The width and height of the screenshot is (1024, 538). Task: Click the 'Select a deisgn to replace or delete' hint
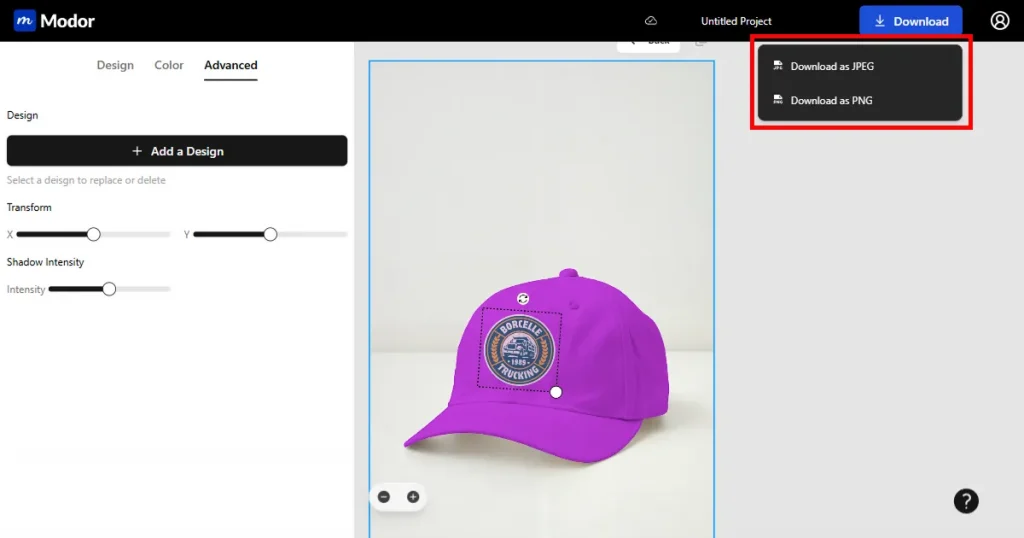coord(86,180)
